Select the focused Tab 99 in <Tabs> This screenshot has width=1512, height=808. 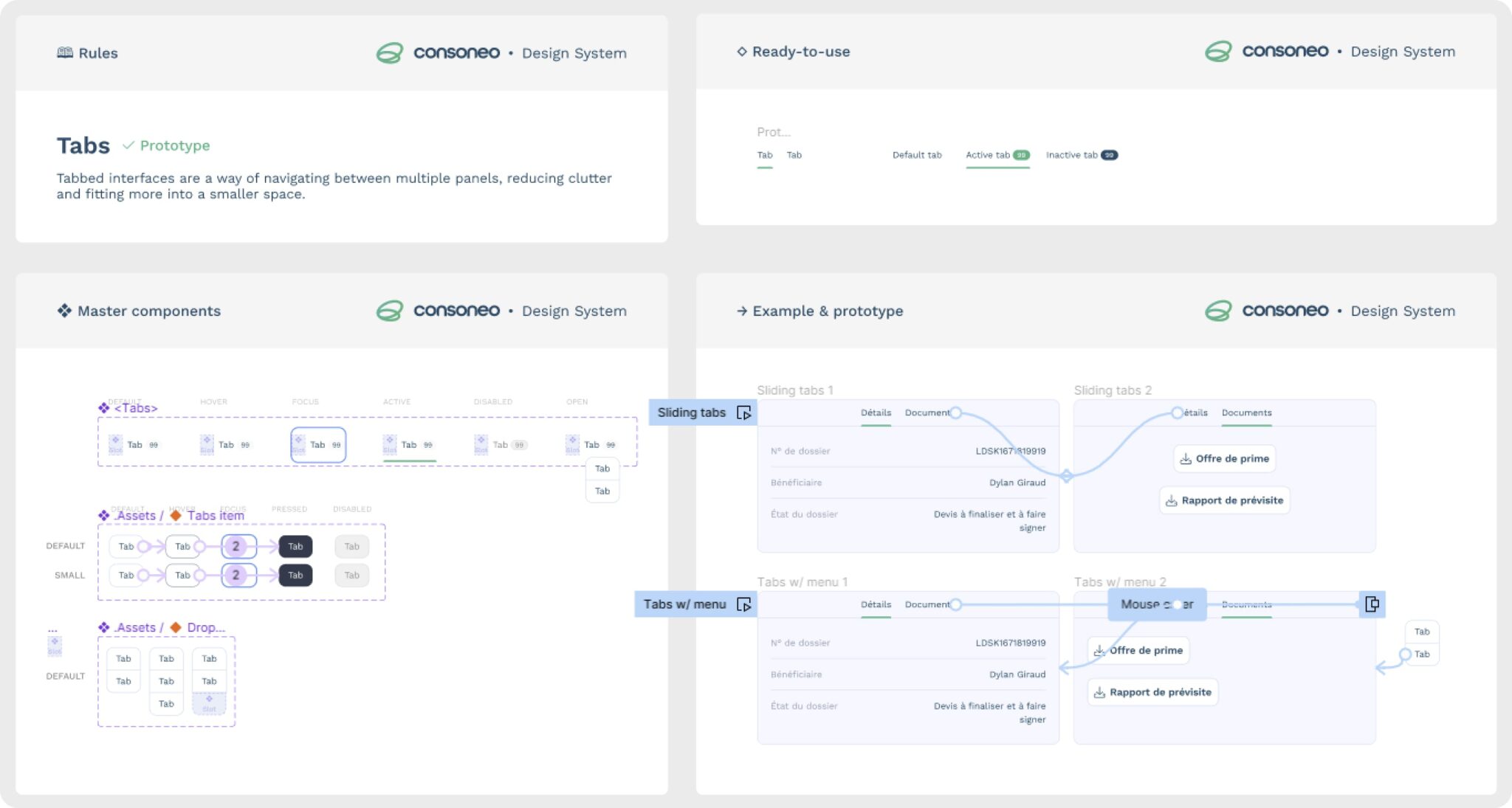tap(318, 445)
